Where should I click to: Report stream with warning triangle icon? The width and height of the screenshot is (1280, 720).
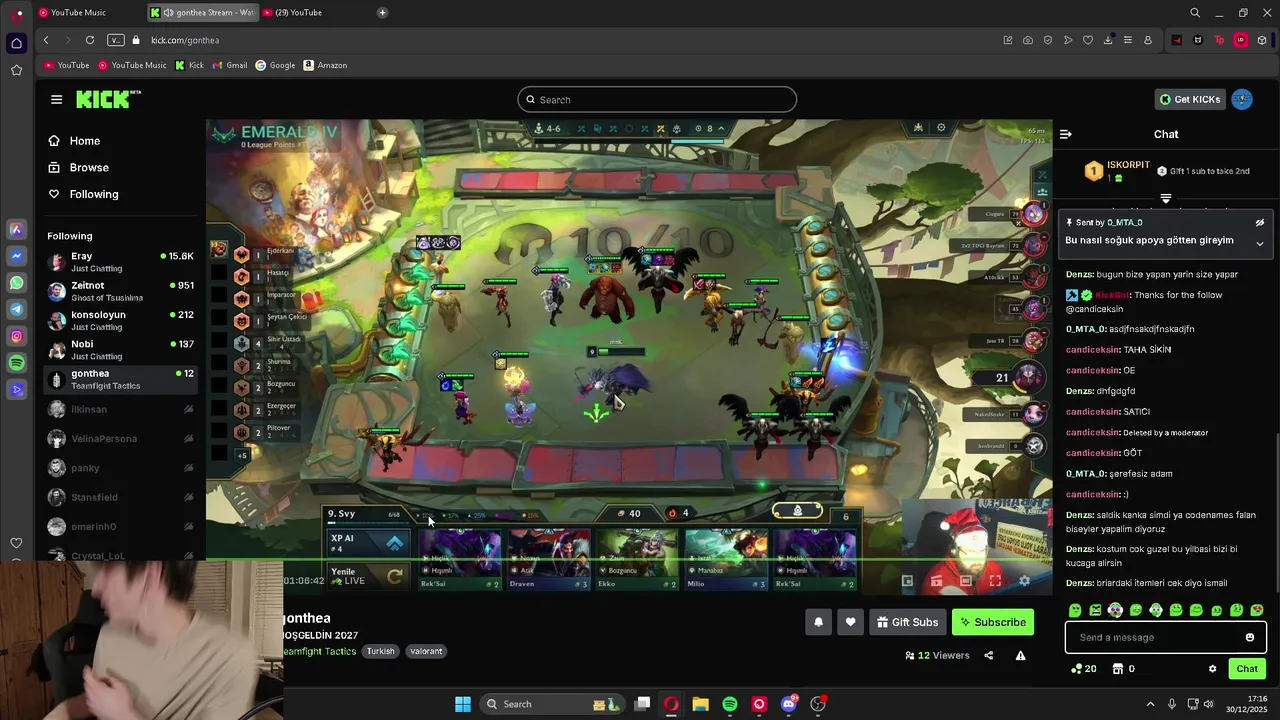(1020, 655)
